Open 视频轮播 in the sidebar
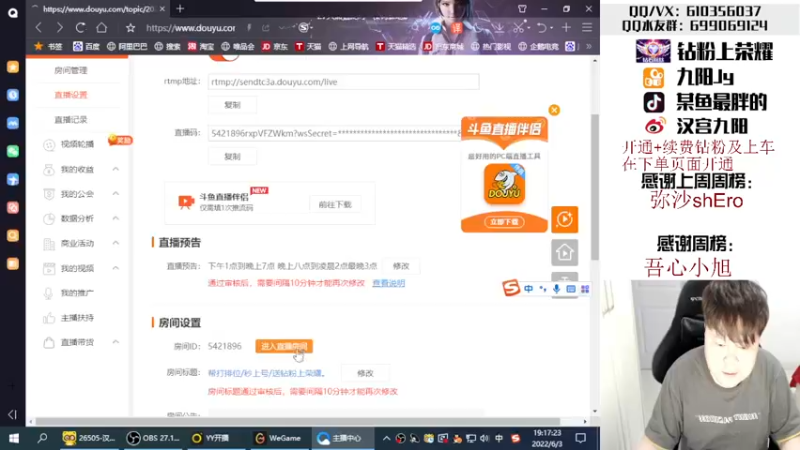The height and width of the screenshot is (450, 800). click(x=77, y=144)
